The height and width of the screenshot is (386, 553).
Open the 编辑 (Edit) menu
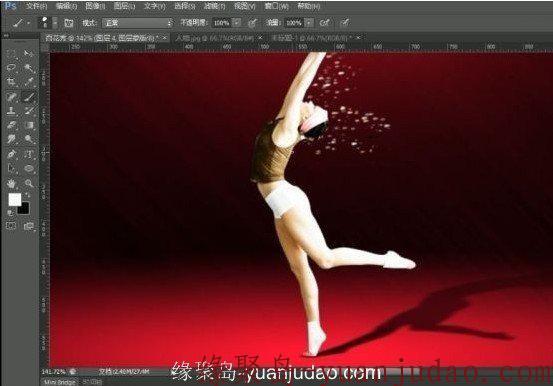point(66,6)
